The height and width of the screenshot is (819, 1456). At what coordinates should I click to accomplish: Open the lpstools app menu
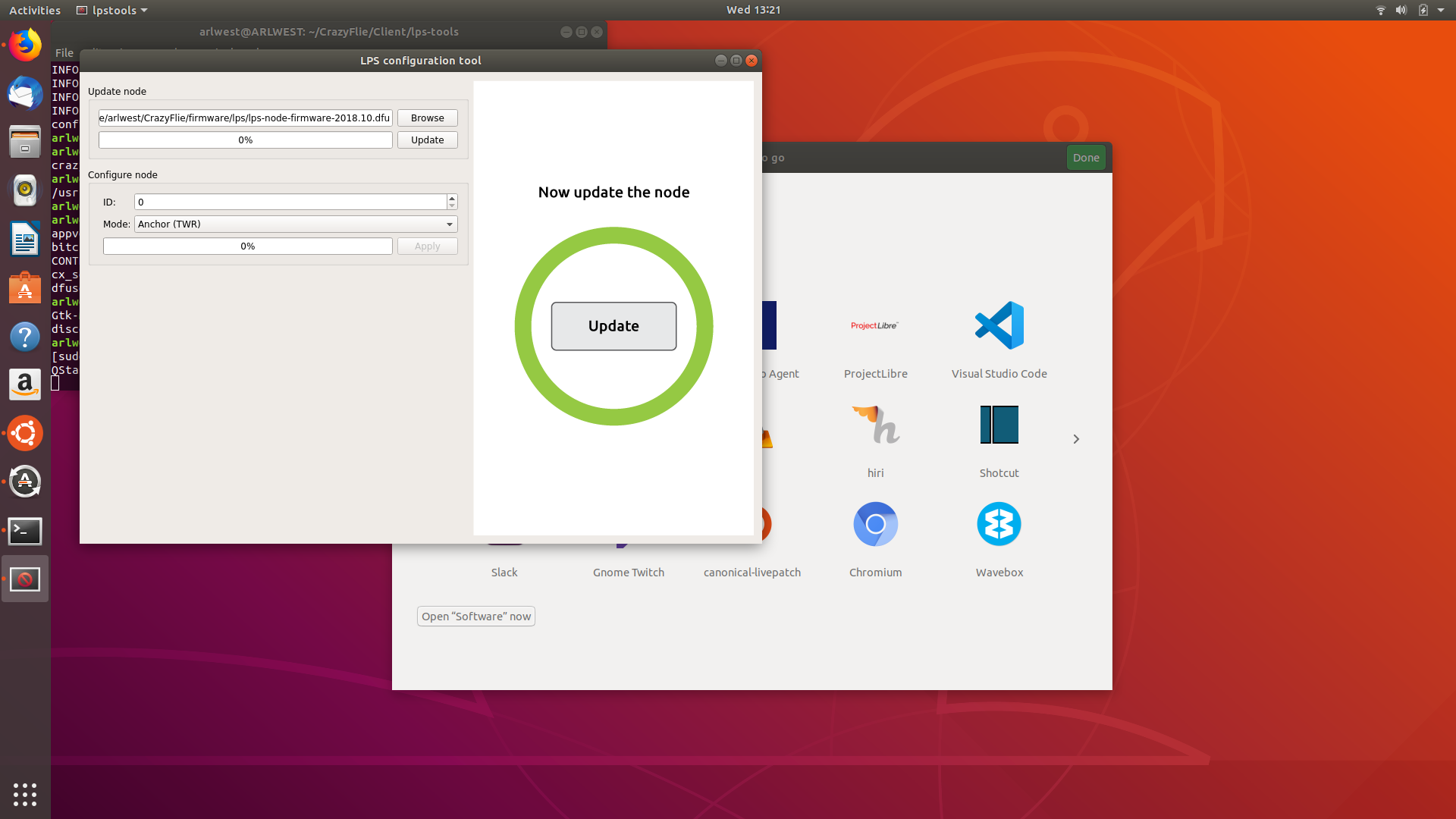112,10
